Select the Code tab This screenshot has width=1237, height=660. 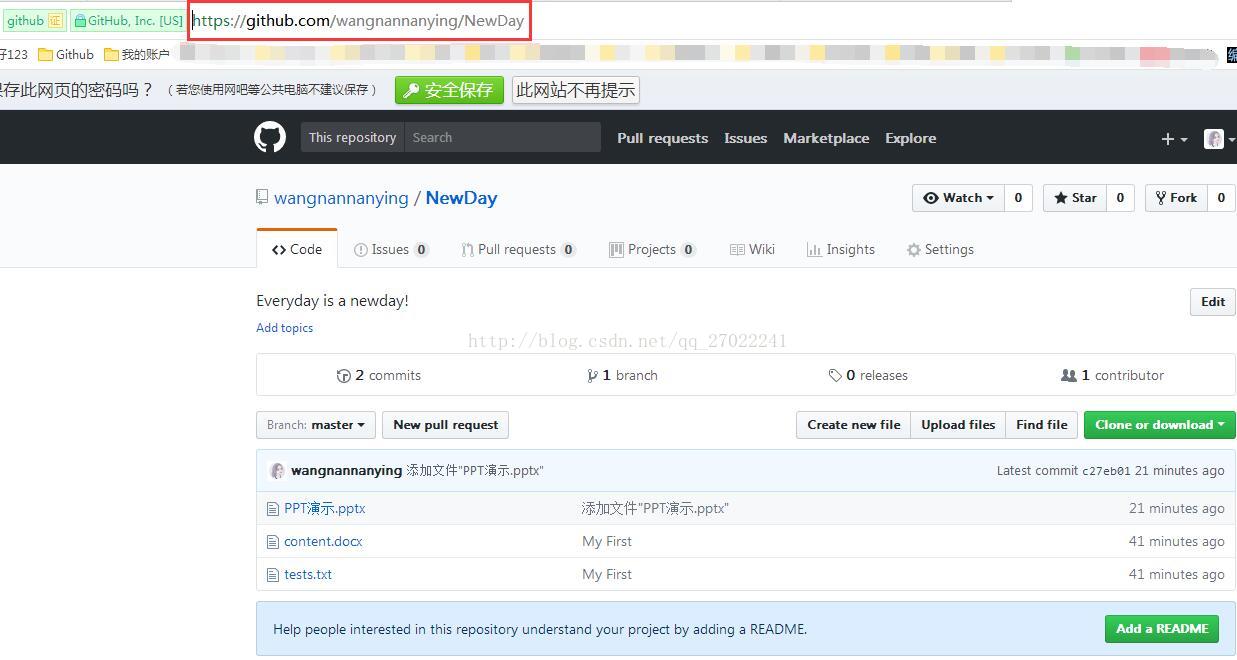click(x=297, y=249)
